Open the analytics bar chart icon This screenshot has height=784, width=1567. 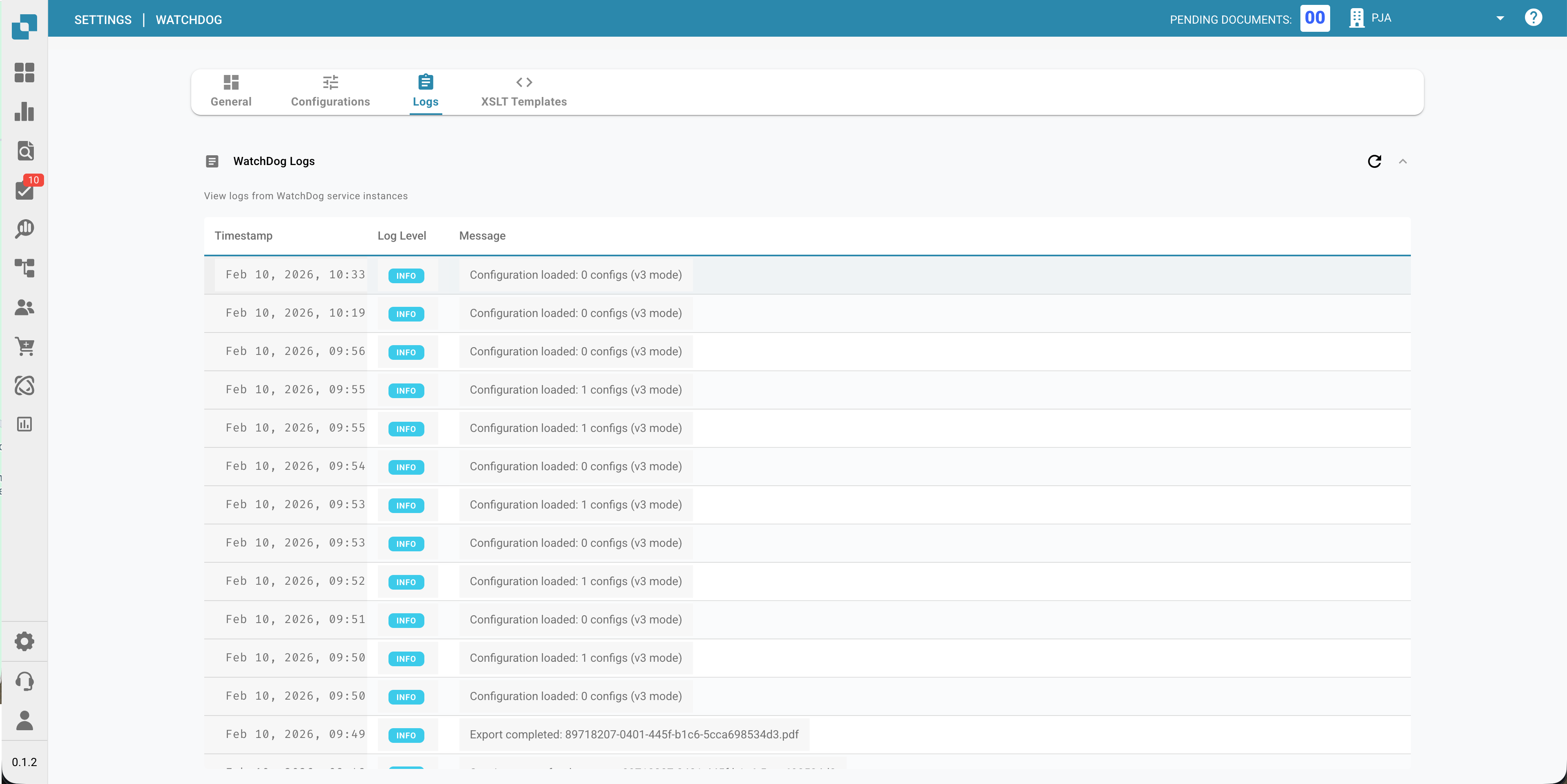point(24,112)
